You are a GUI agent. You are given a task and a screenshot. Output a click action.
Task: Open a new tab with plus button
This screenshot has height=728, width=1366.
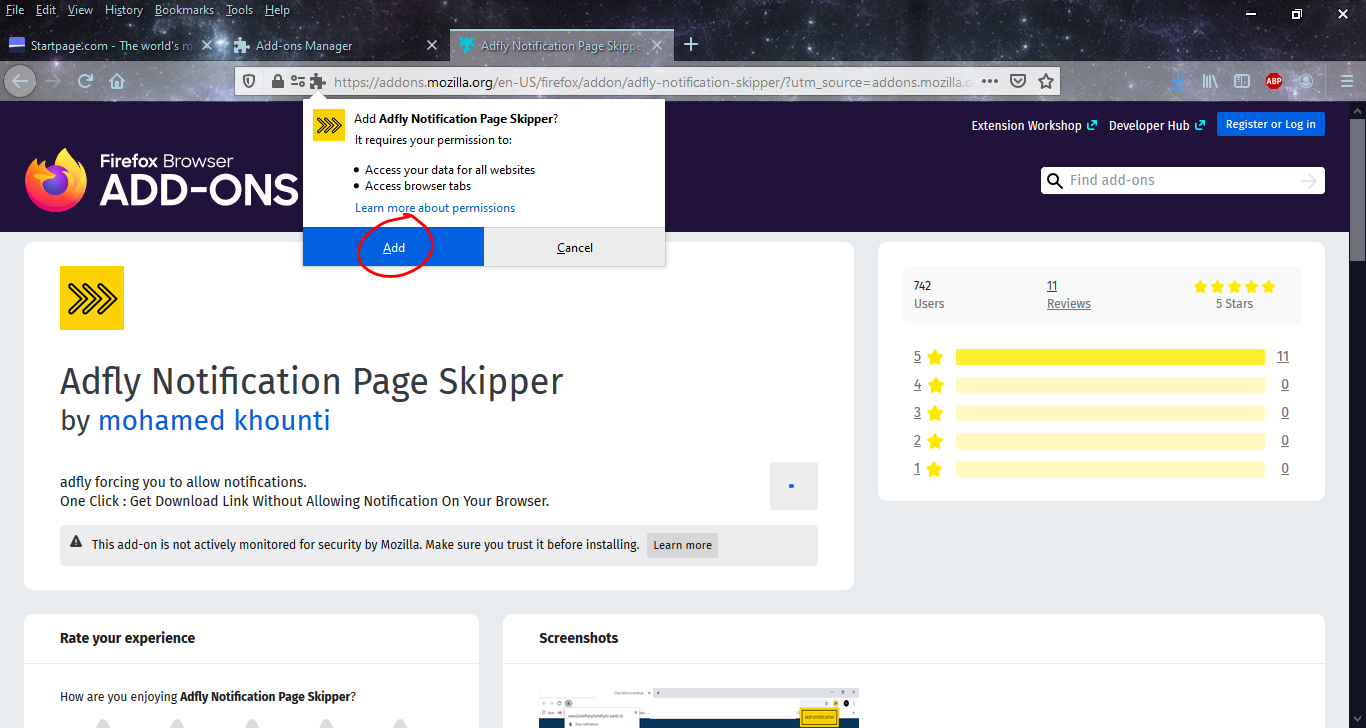690,45
